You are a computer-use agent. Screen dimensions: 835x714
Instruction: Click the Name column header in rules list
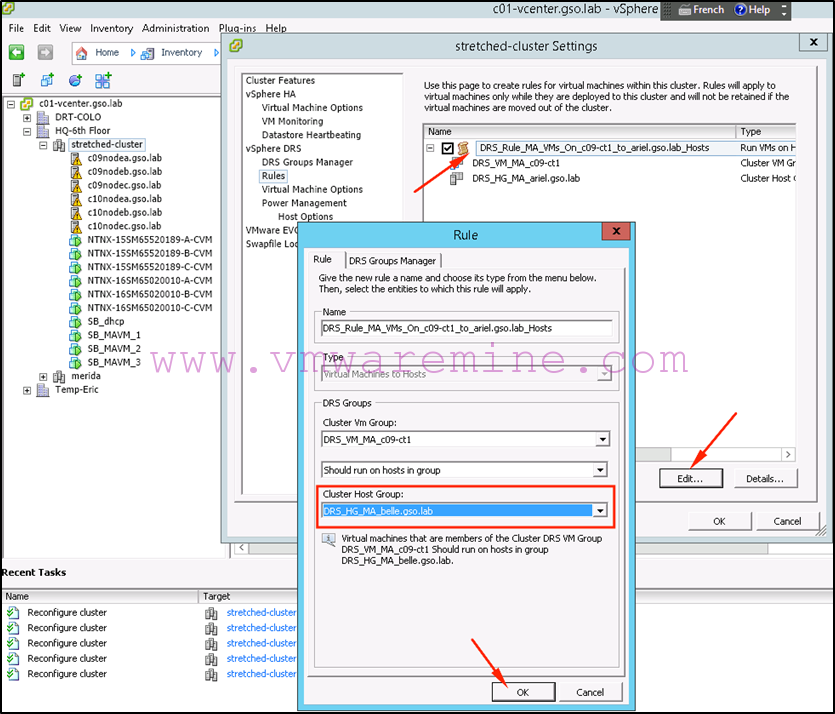[x=579, y=132]
